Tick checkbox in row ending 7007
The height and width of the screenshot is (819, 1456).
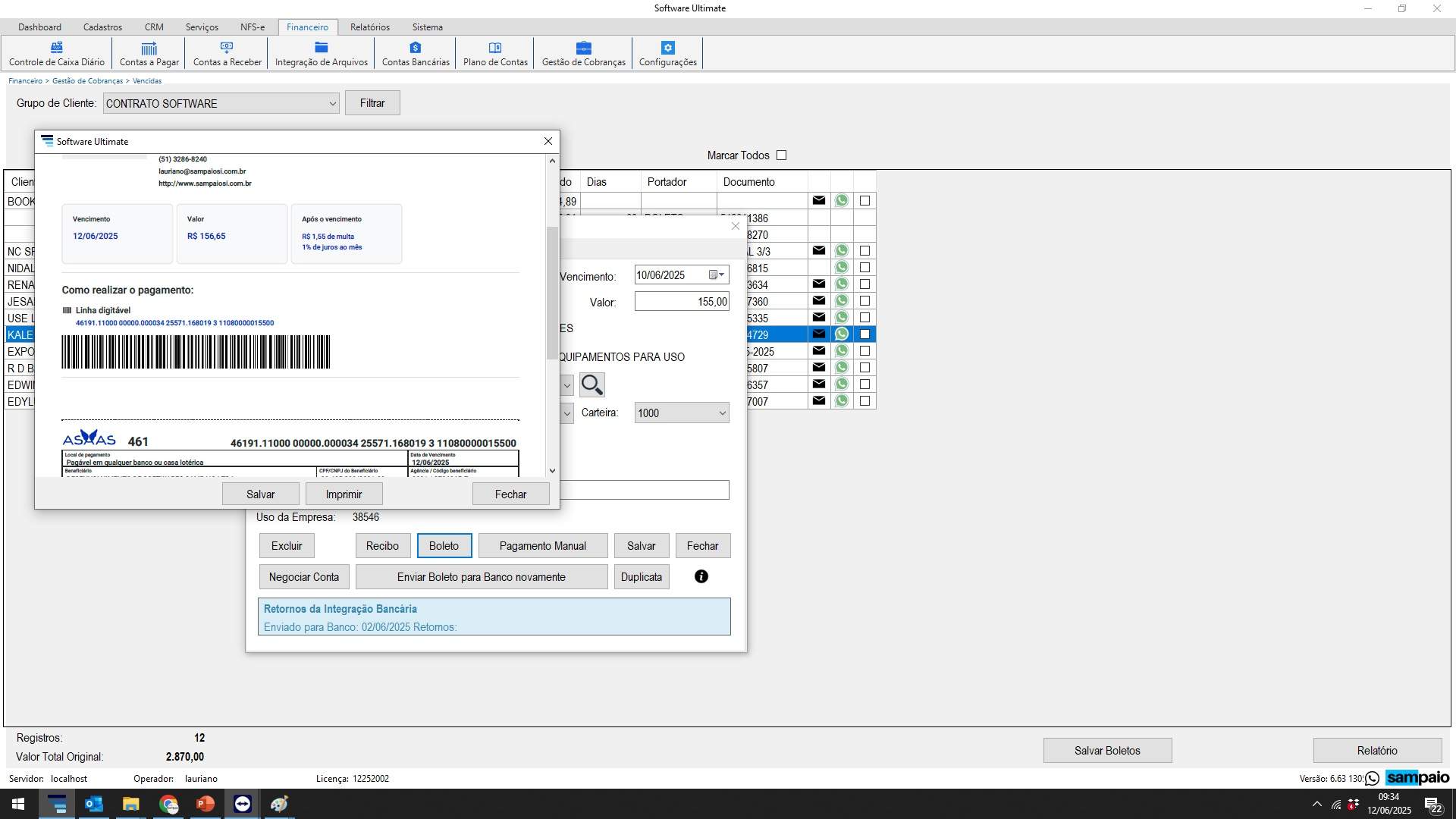(865, 401)
